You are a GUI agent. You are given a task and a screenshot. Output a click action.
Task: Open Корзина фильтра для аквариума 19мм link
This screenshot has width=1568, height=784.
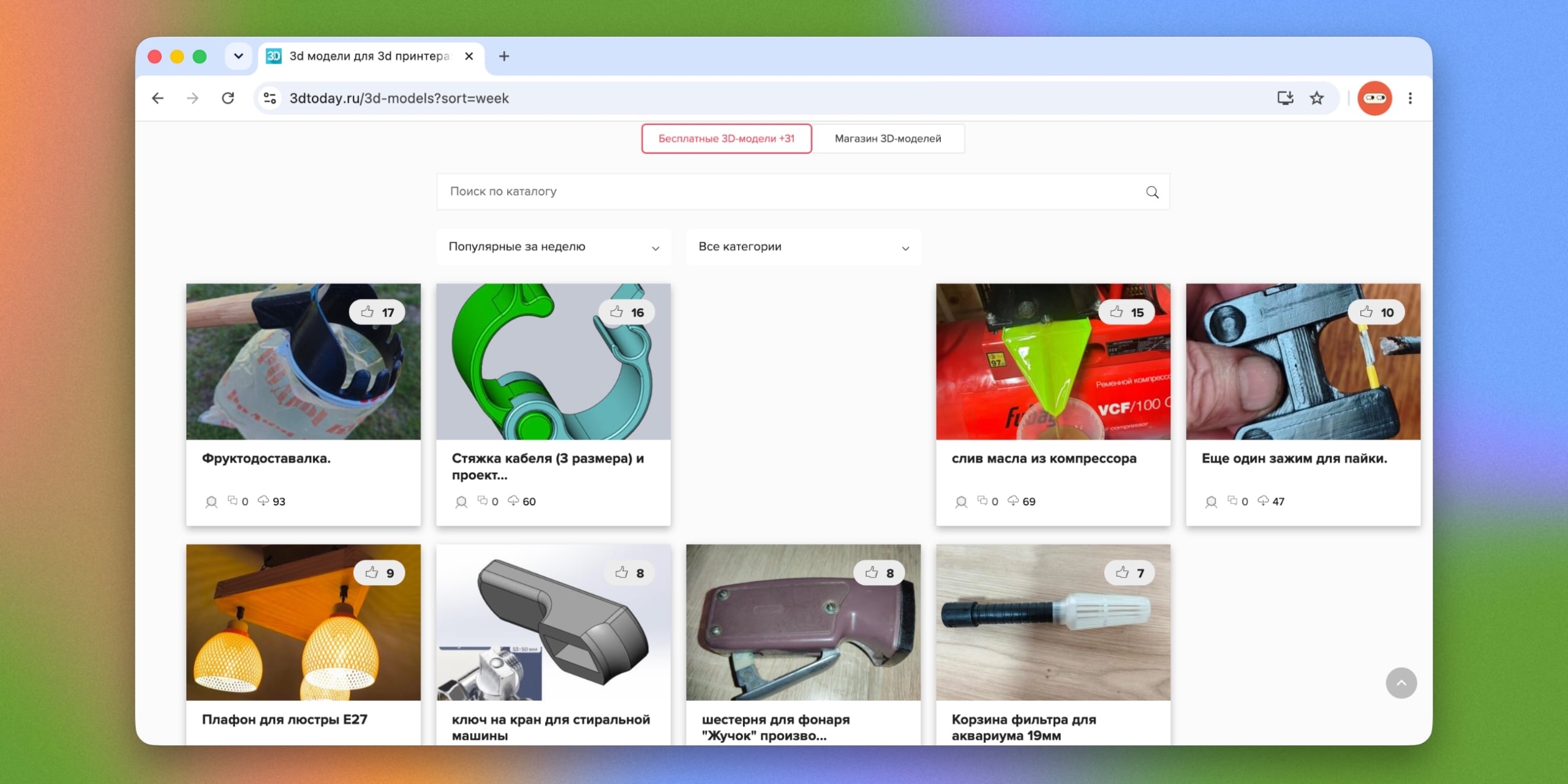pos(1023,727)
